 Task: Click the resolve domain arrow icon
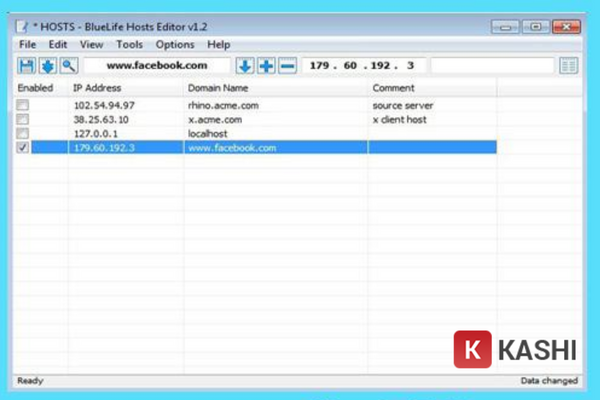click(245, 66)
